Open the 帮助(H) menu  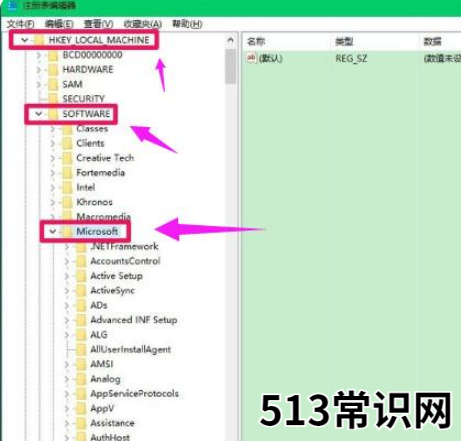click(187, 24)
